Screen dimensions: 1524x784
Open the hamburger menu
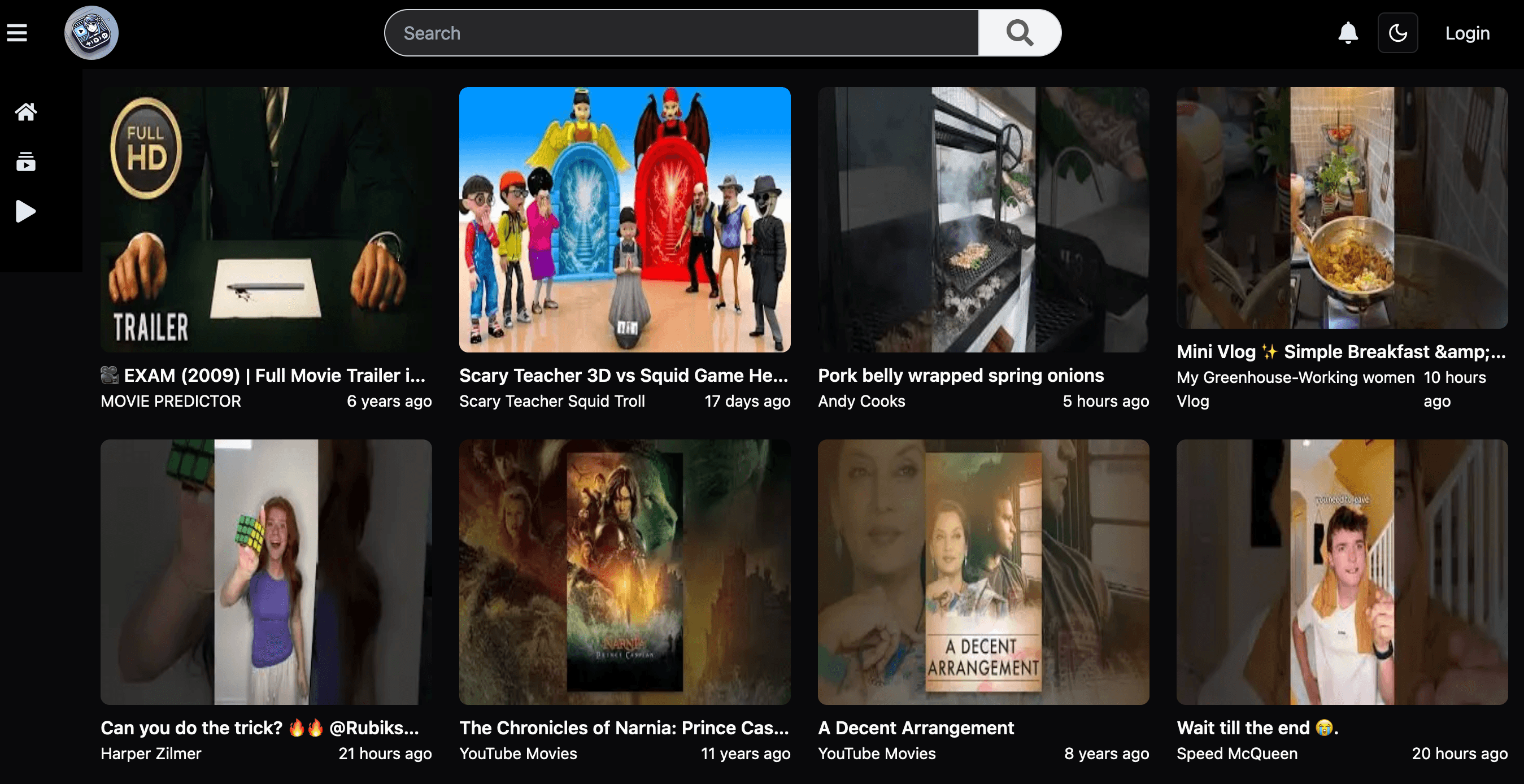(17, 33)
